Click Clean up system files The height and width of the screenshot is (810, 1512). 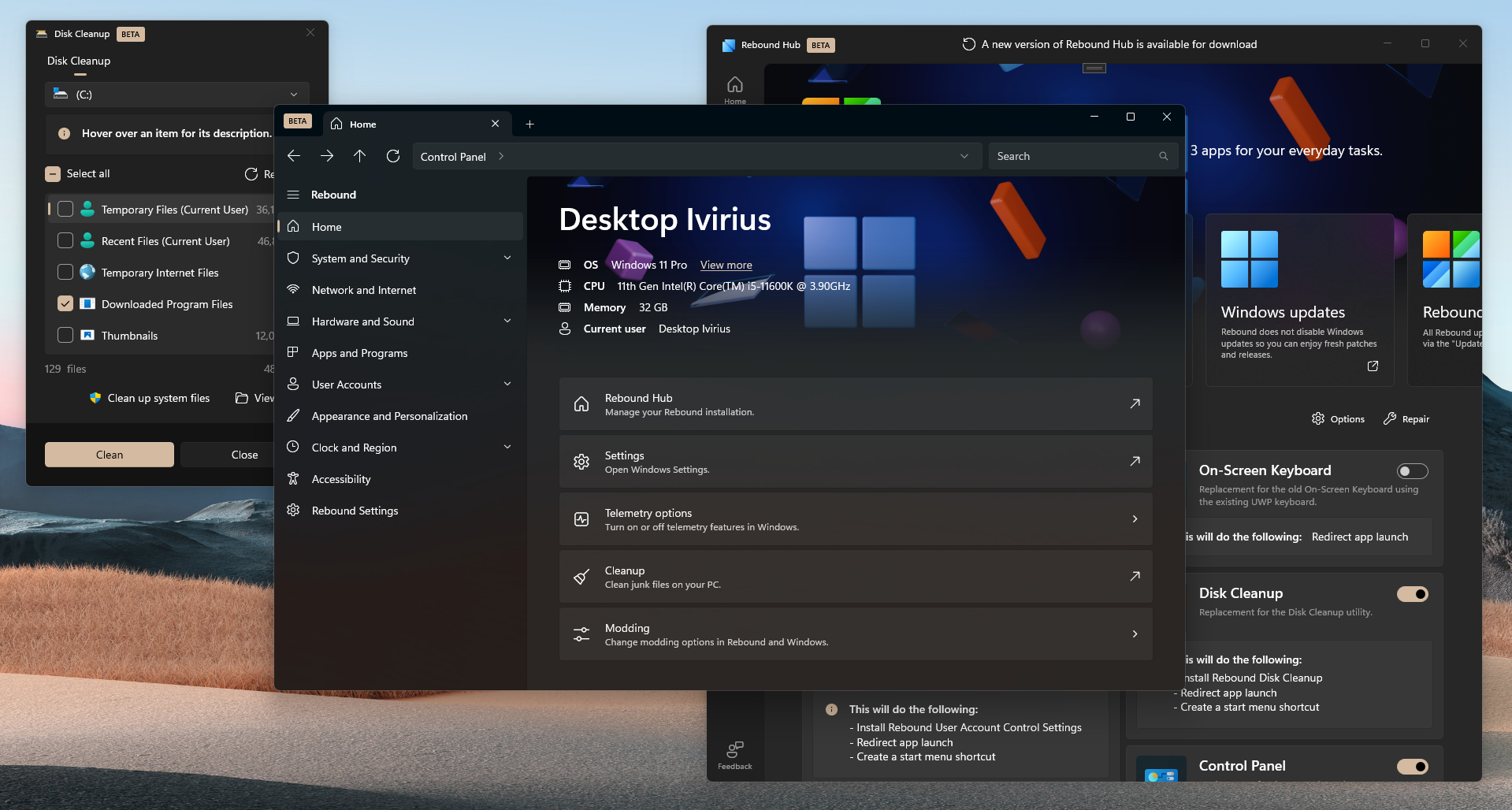click(150, 398)
